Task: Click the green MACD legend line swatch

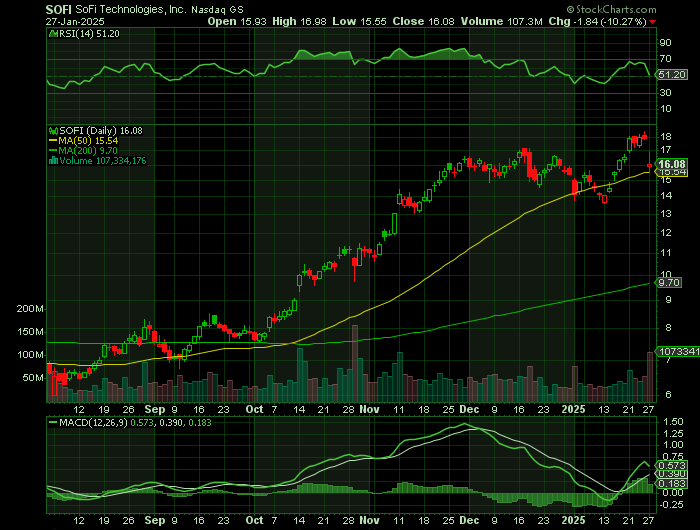Action: point(53,422)
